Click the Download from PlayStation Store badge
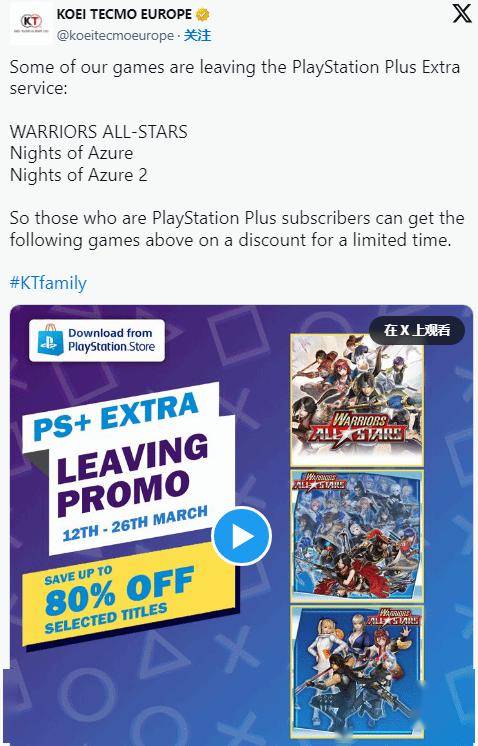 [x=97, y=340]
